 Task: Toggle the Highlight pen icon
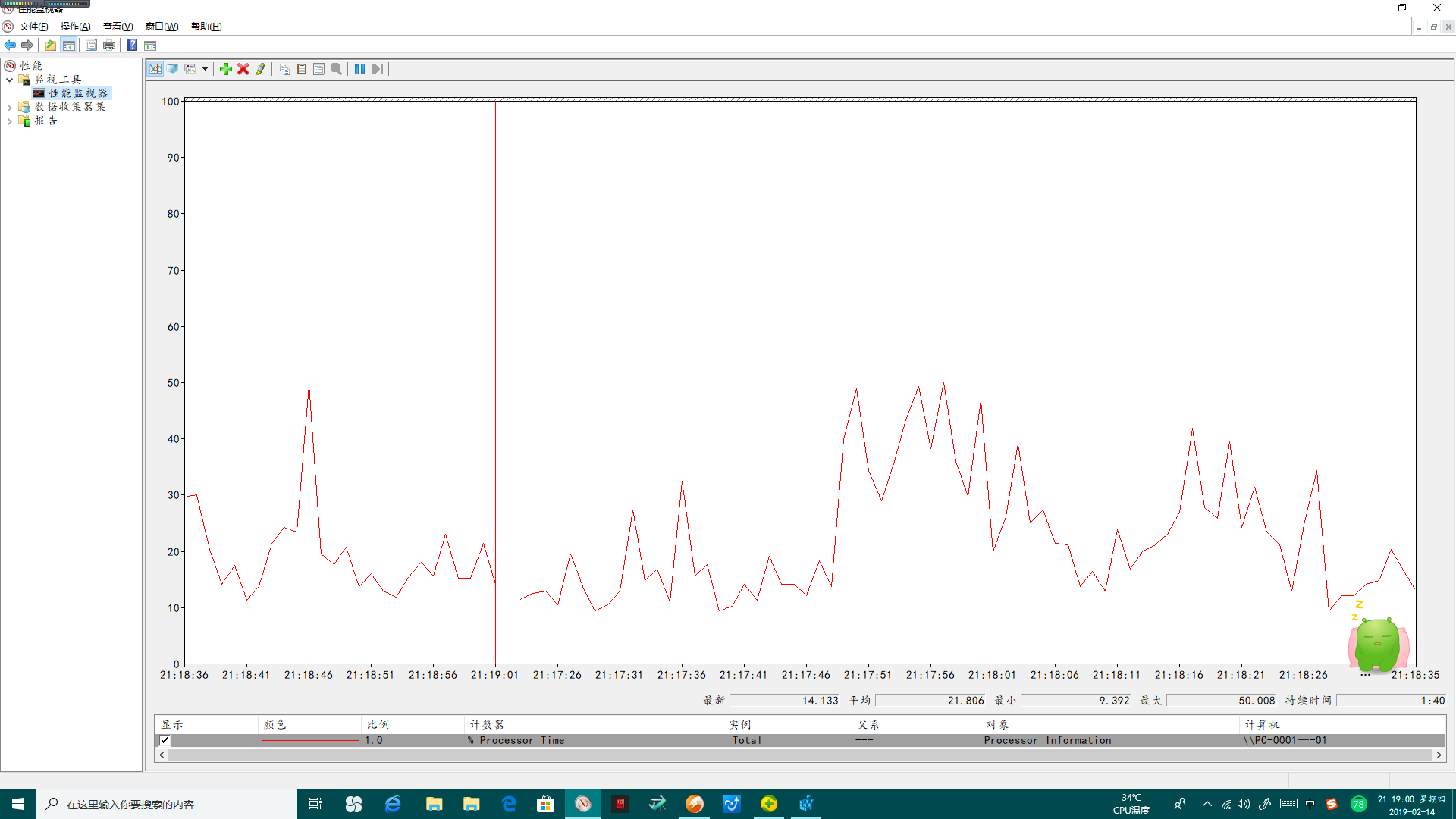click(x=261, y=69)
